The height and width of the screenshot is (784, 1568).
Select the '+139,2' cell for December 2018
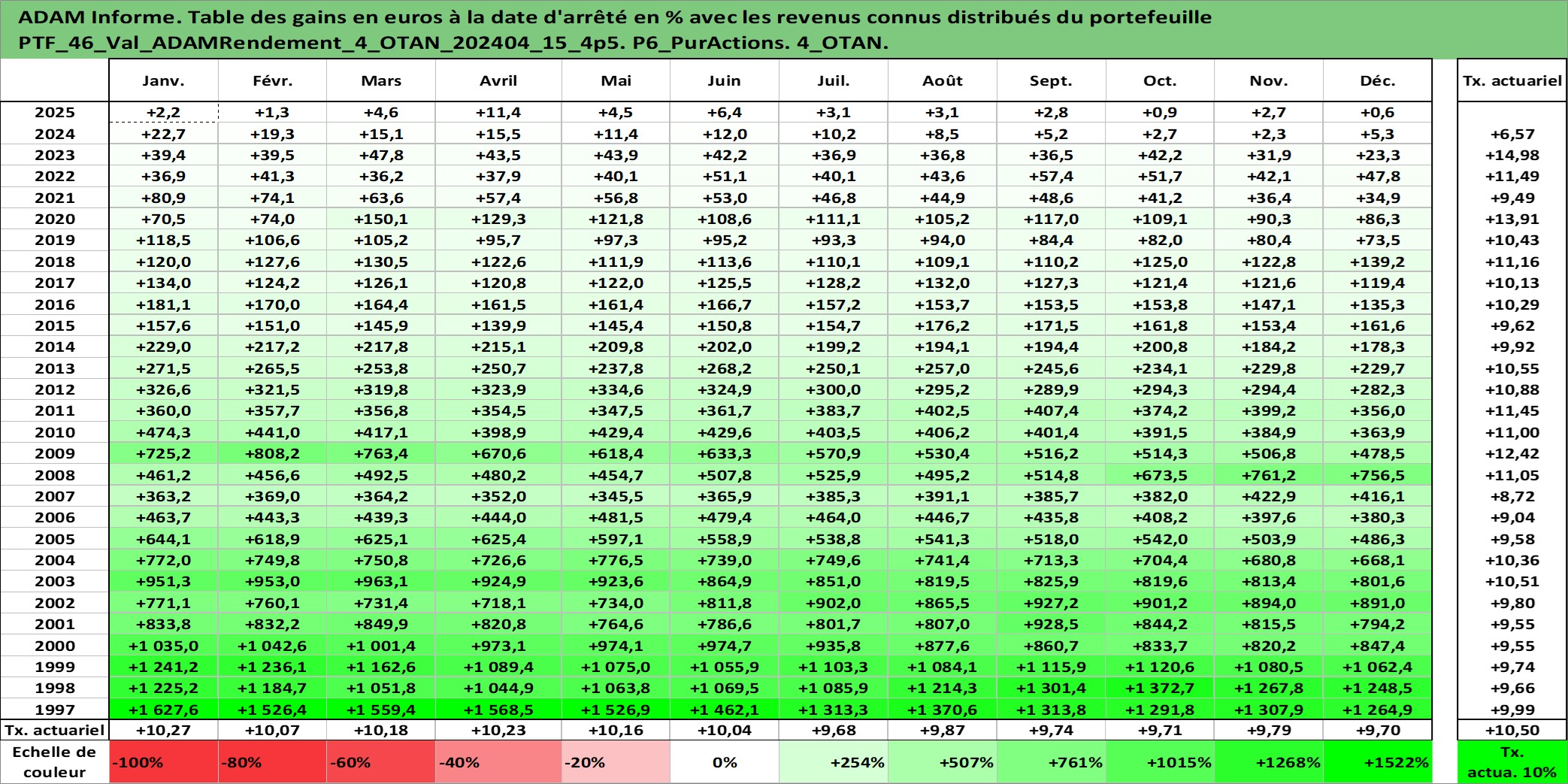(x=1378, y=262)
